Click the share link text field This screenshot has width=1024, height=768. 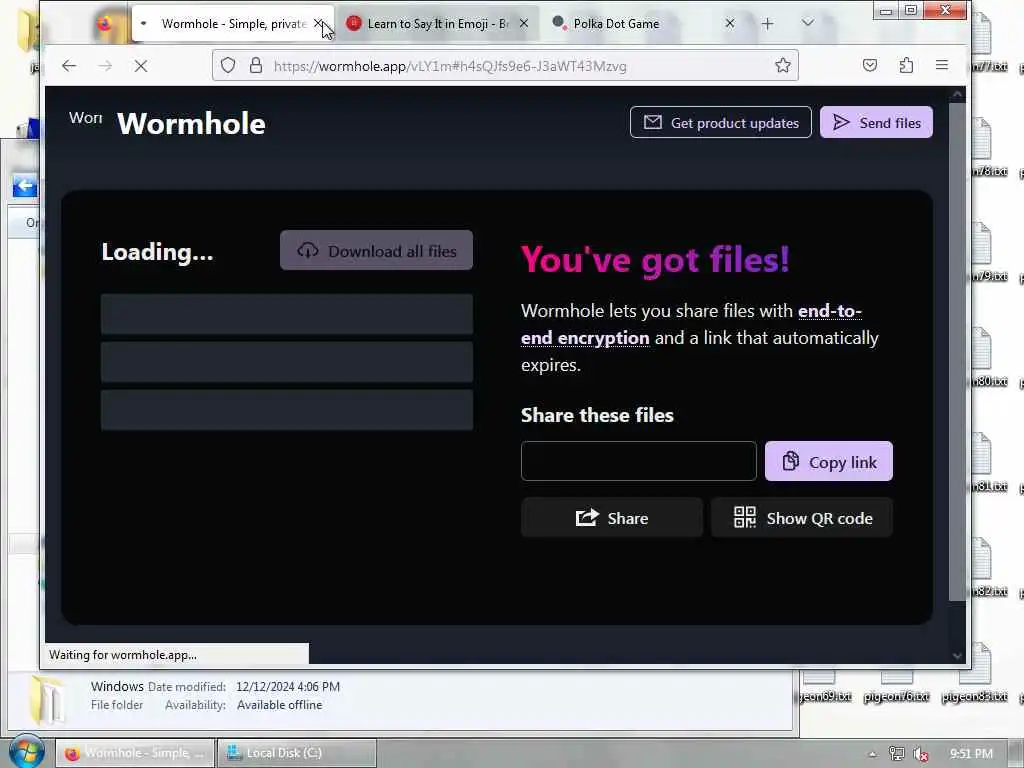click(x=639, y=461)
